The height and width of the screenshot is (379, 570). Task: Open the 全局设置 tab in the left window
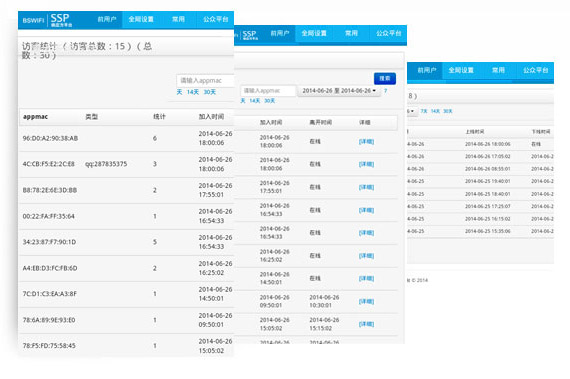pyautogui.click(x=141, y=19)
